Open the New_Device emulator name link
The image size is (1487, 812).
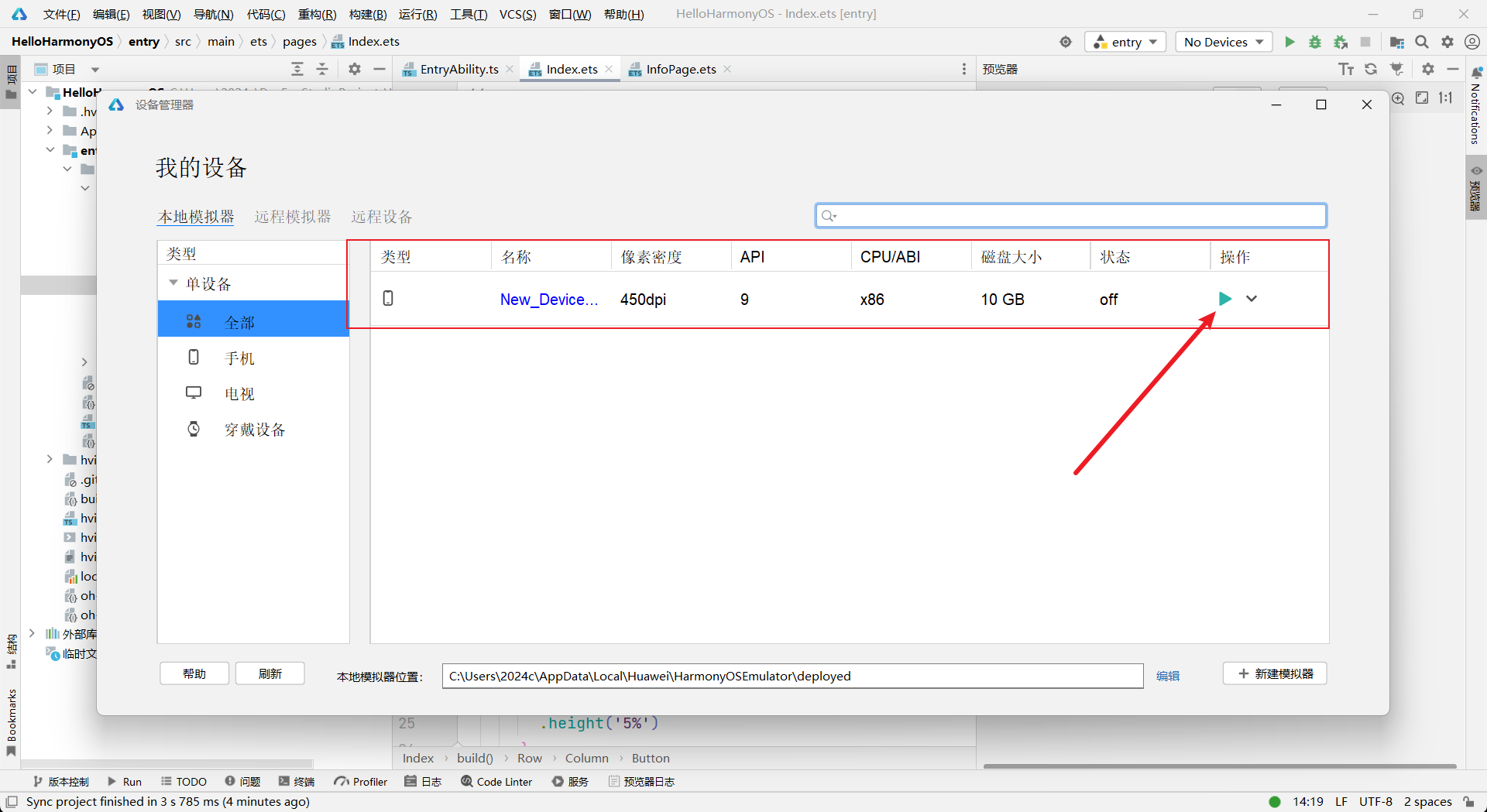pos(548,300)
